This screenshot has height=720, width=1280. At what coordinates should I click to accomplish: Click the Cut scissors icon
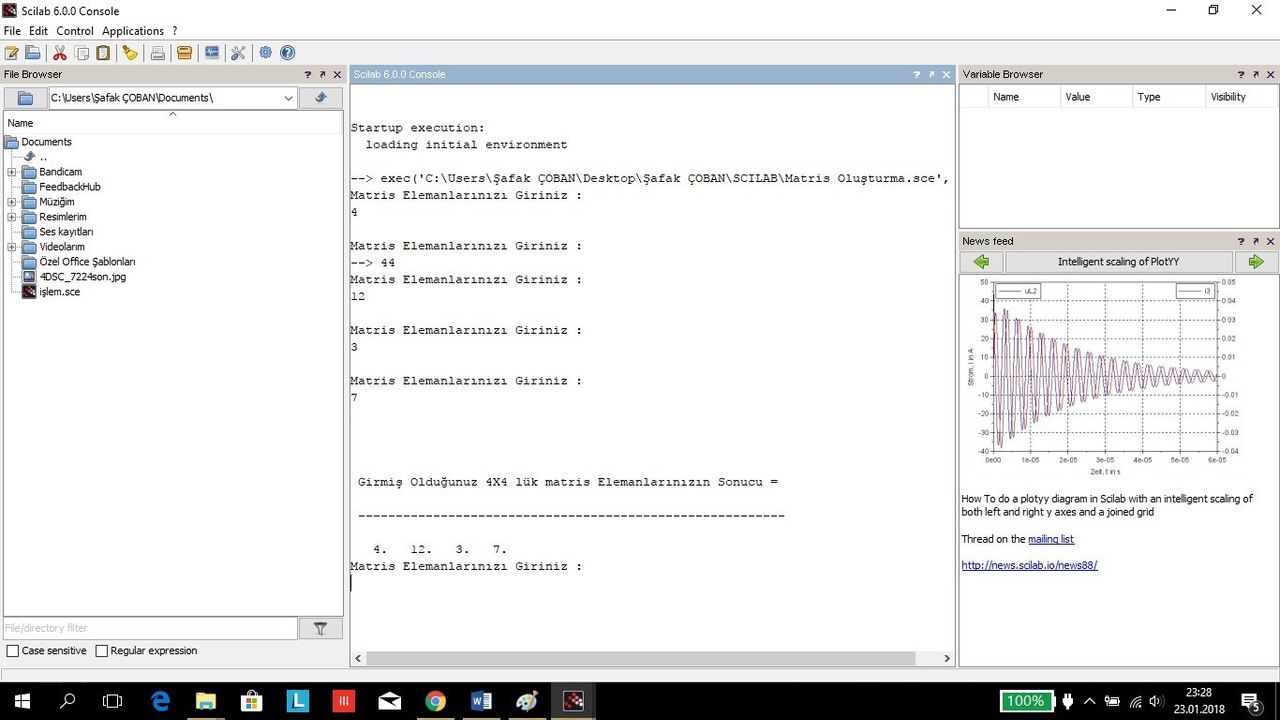60,53
